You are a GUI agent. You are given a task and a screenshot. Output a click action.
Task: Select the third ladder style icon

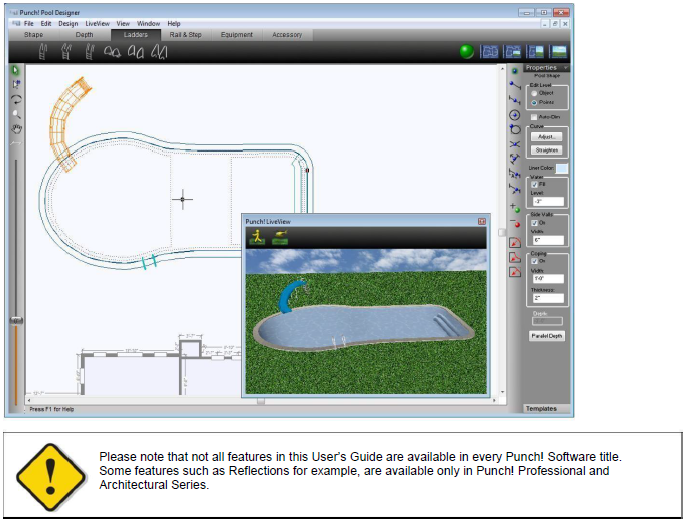coord(90,52)
